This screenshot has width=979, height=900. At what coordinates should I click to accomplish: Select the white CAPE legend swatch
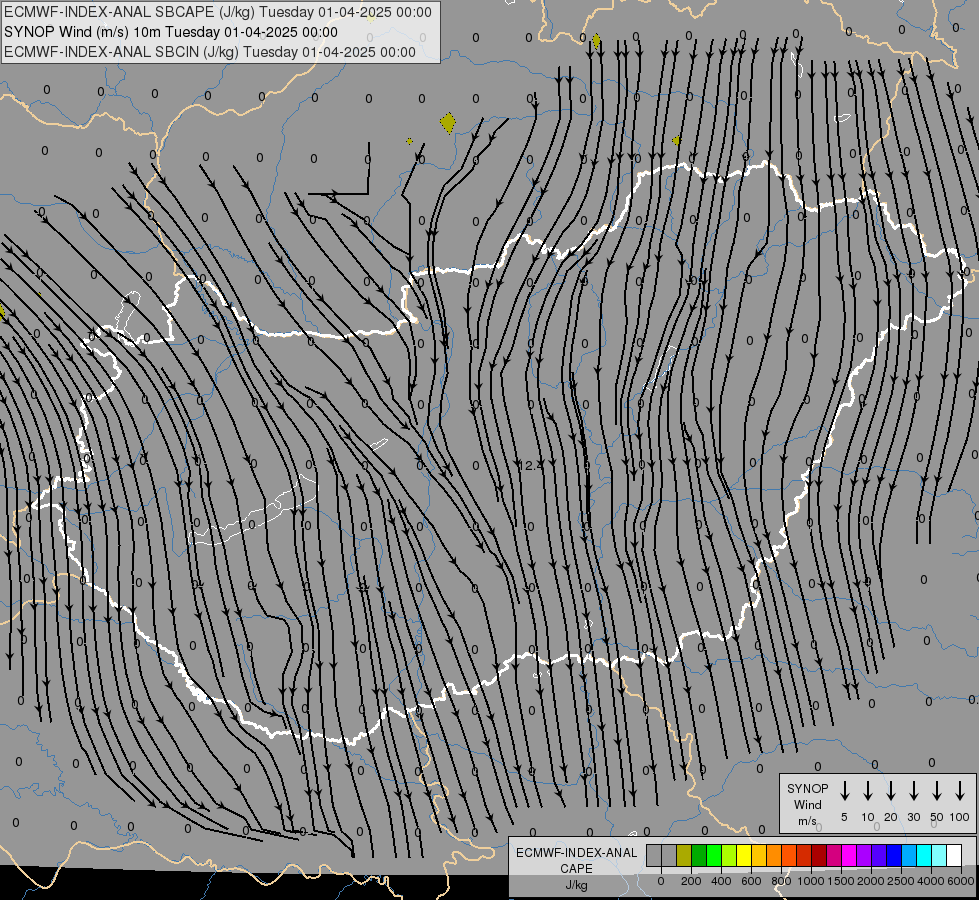[953, 856]
